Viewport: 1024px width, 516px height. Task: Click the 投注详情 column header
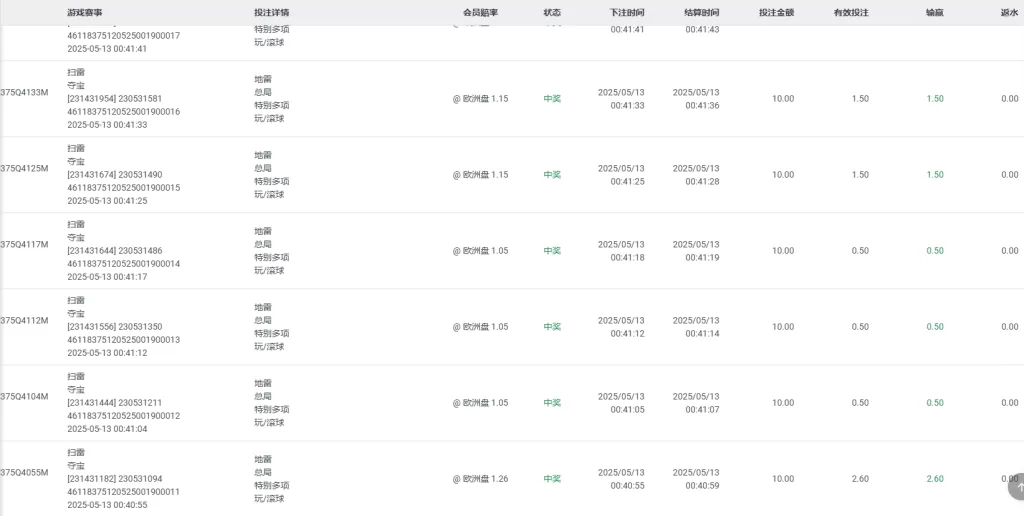pyautogui.click(x=272, y=12)
